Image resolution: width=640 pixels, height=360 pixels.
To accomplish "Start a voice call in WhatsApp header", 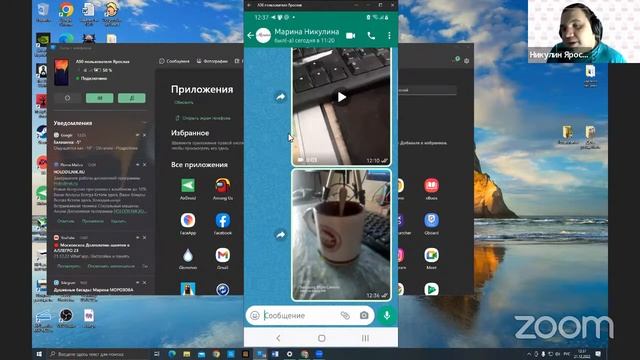I will pos(371,36).
